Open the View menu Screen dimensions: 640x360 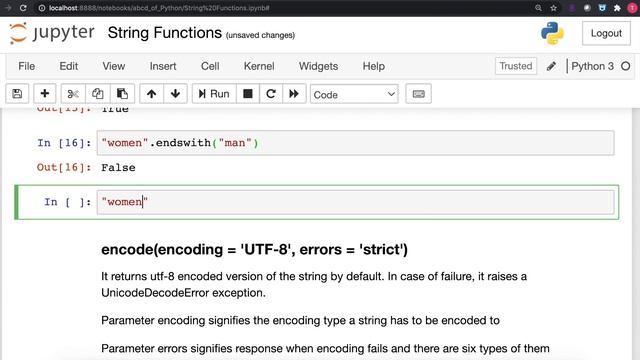point(113,66)
